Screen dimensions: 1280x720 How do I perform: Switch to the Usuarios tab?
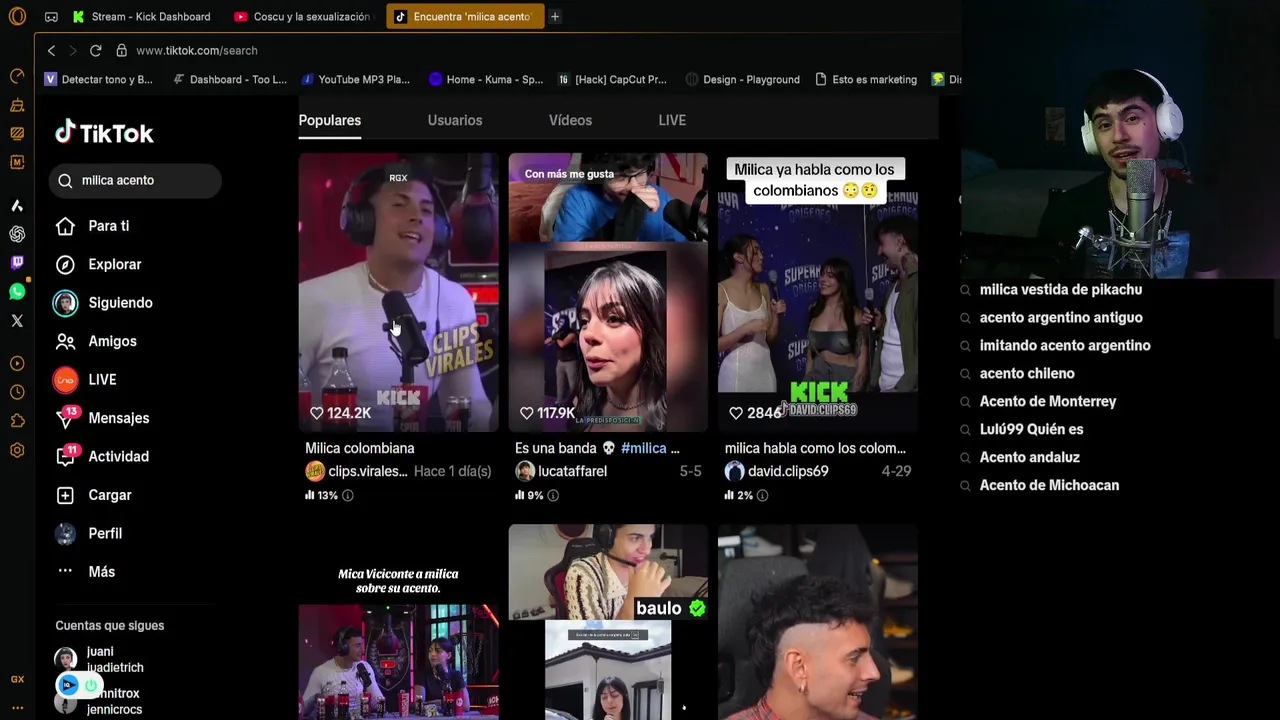click(x=455, y=120)
